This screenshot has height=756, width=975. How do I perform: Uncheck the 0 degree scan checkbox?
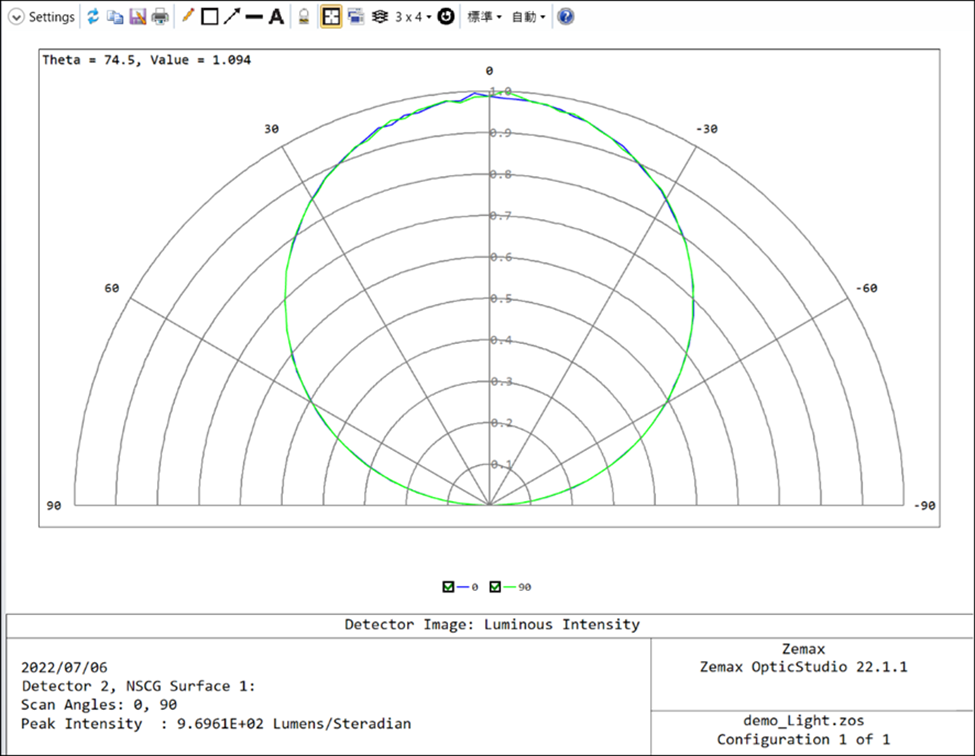pos(447,587)
